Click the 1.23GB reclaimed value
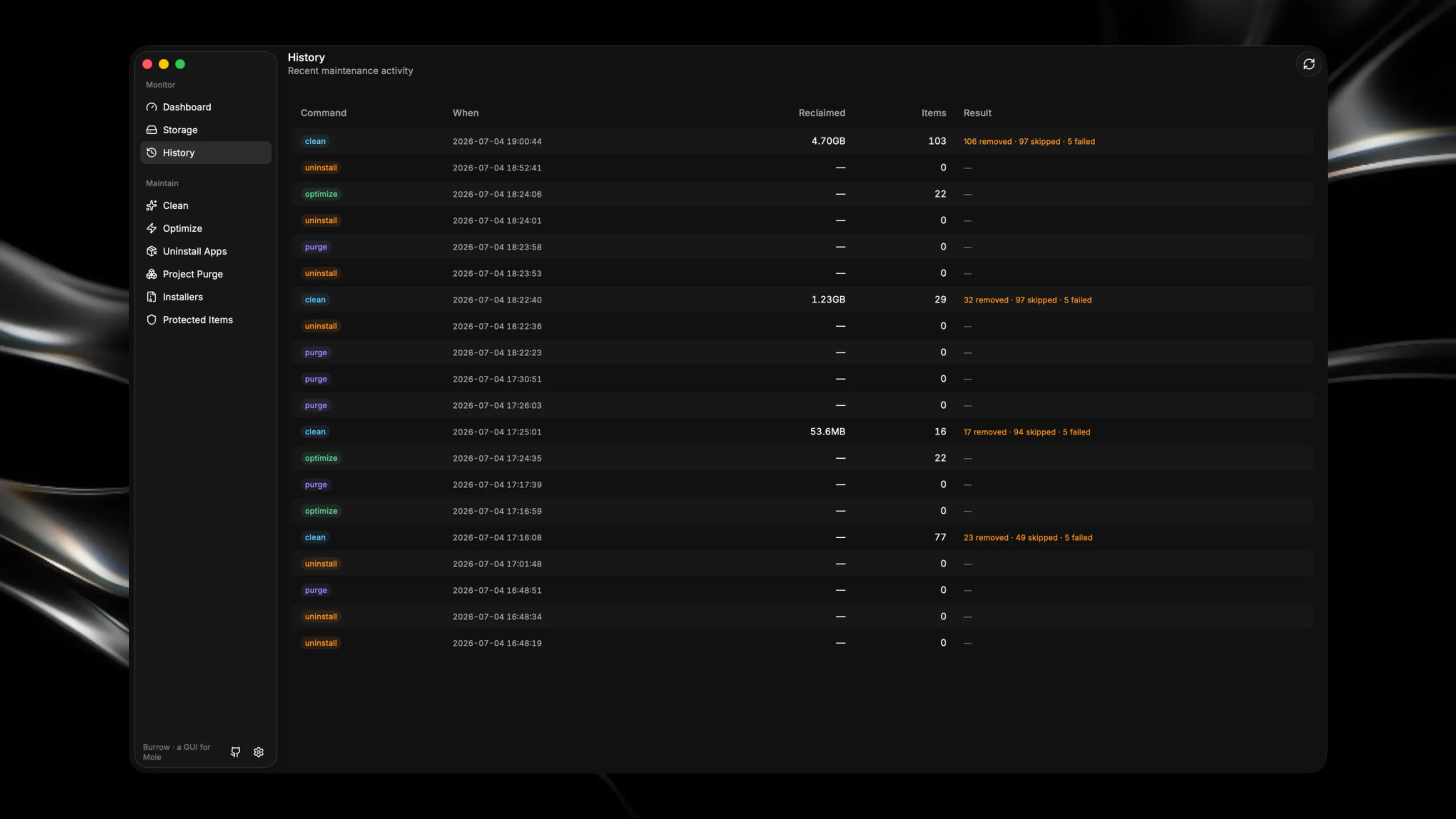This screenshot has width=1456, height=819. point(828,299)
